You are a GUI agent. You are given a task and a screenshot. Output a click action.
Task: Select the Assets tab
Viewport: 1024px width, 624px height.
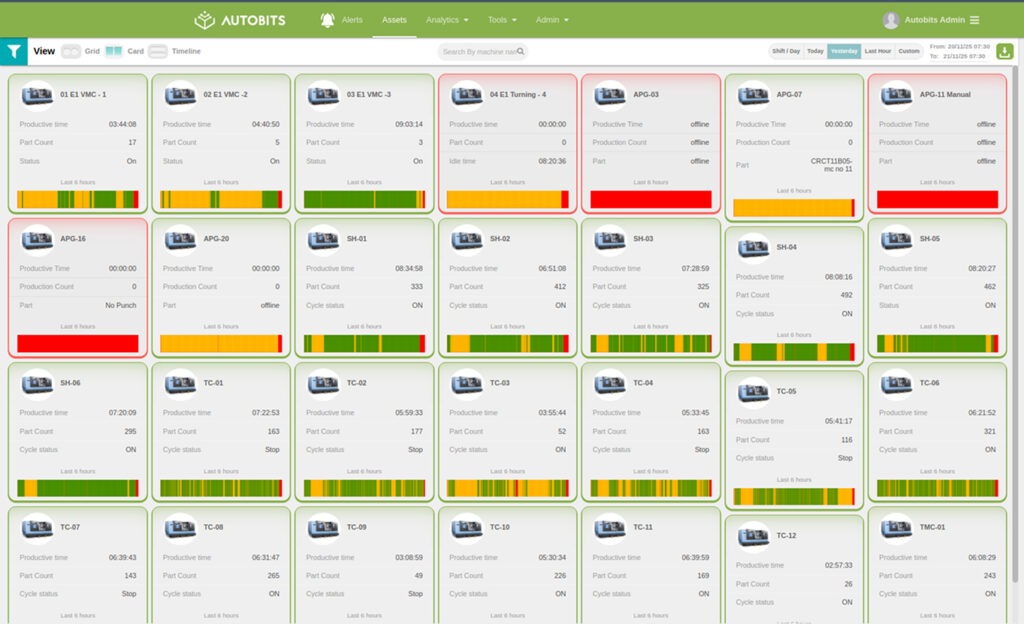click(x=394, y=19)
